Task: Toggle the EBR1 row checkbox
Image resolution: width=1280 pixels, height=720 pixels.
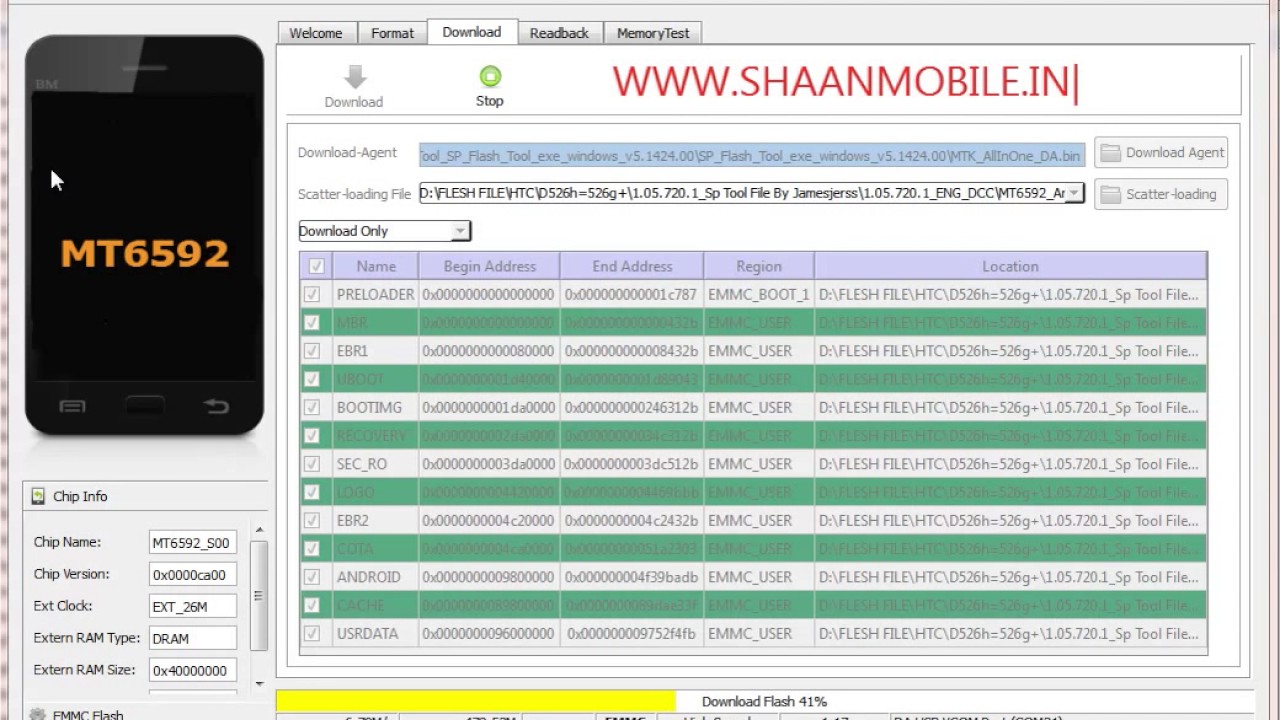Action: (x=312, y=351)
